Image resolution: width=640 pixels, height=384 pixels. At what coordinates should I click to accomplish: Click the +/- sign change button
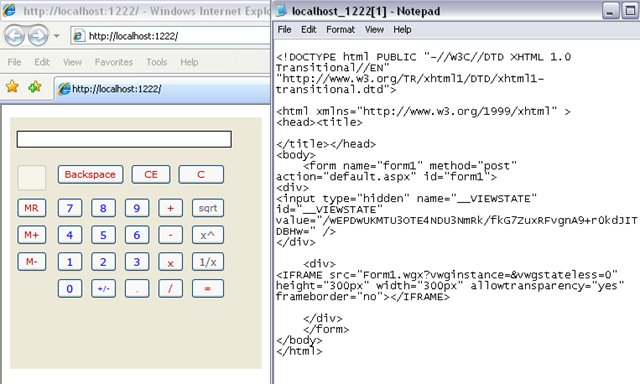(x=103, y=289)
